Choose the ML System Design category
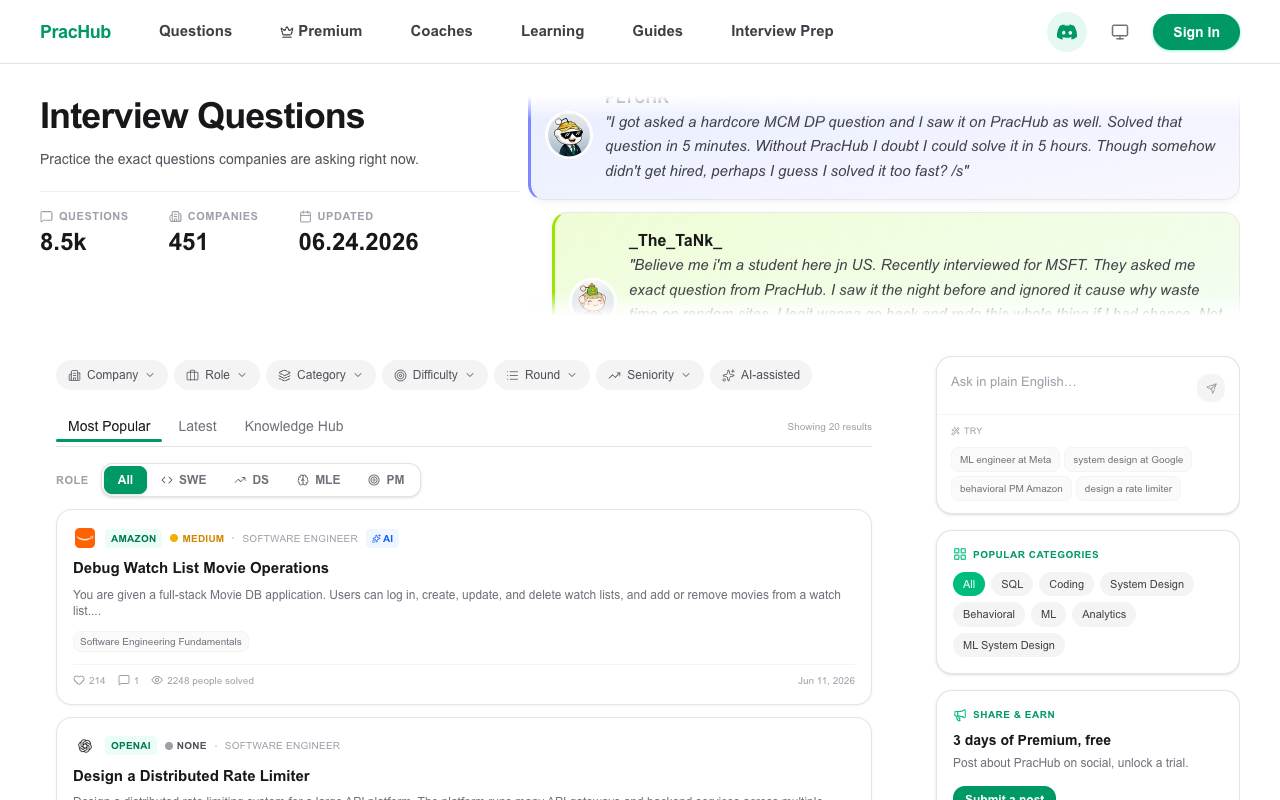Viewport: 1280px width, 800px height. pos(1009,645)
